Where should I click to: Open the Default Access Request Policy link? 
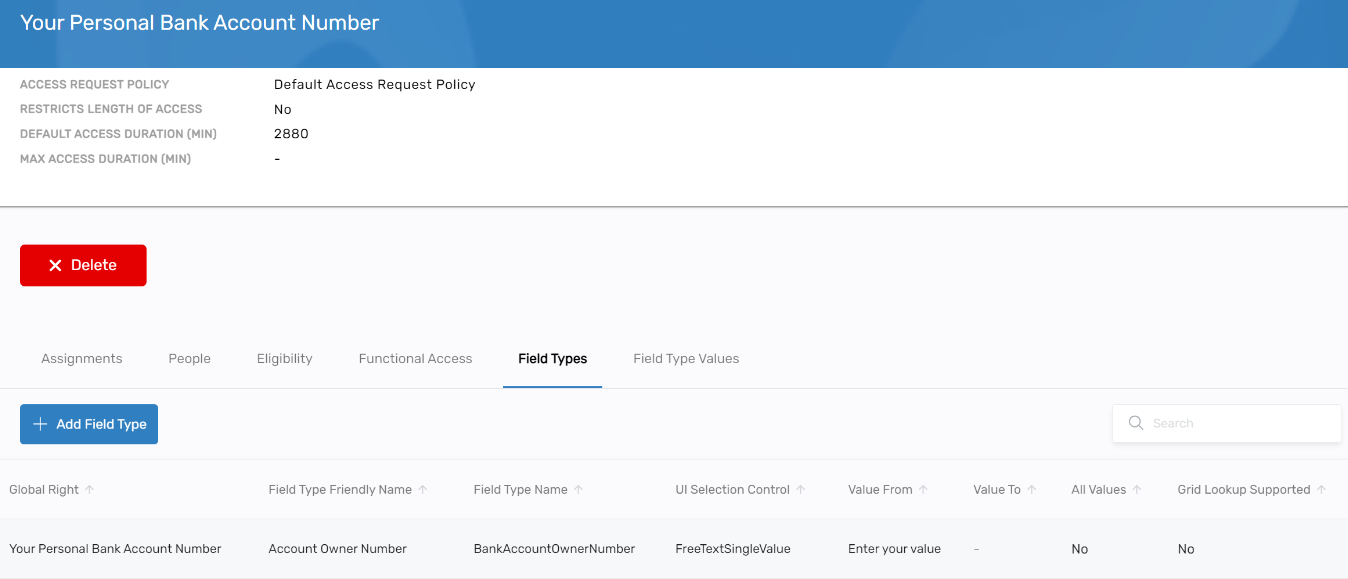coord(374,84)
